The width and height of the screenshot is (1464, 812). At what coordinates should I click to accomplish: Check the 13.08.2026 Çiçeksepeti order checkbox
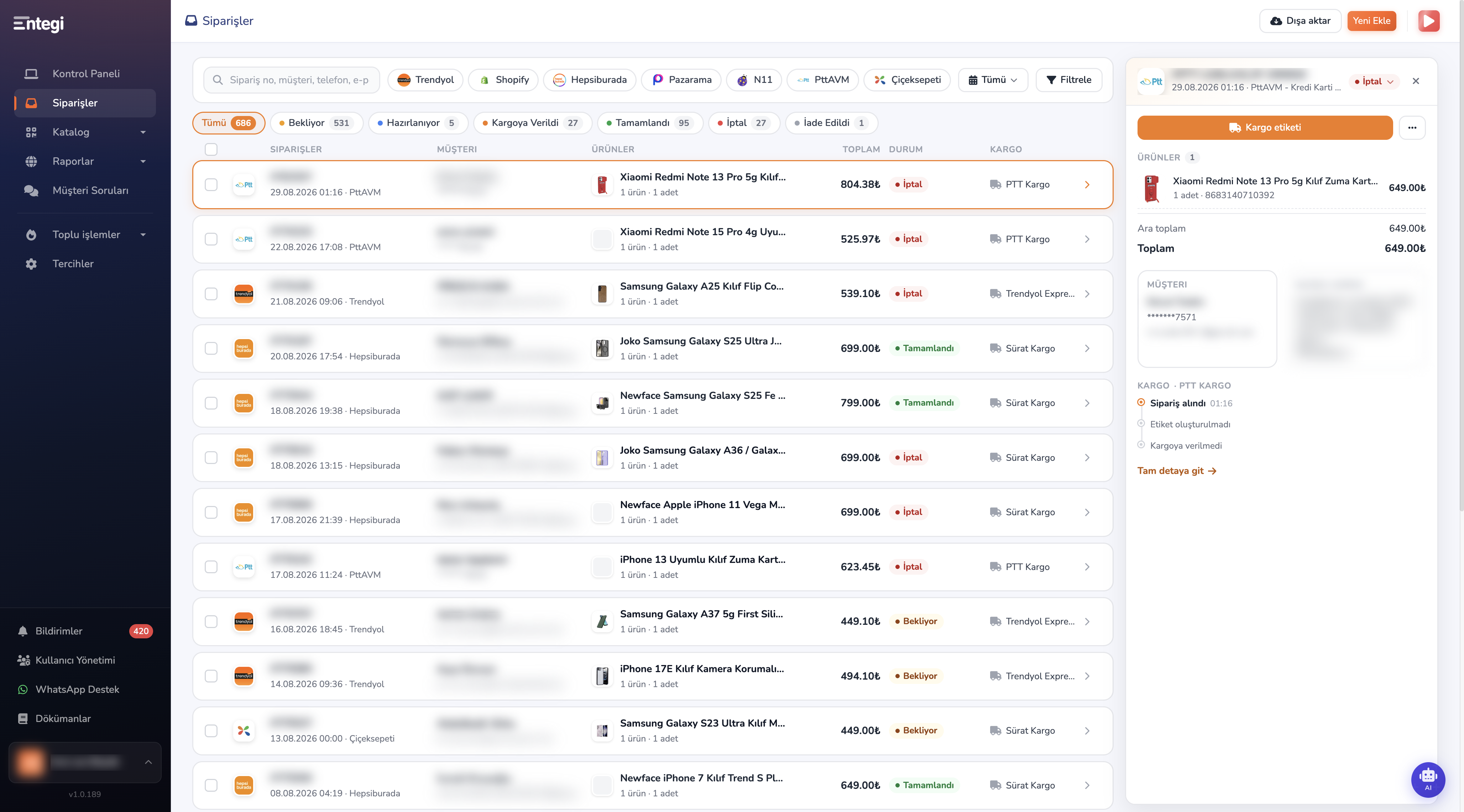[x=211, y=730]
